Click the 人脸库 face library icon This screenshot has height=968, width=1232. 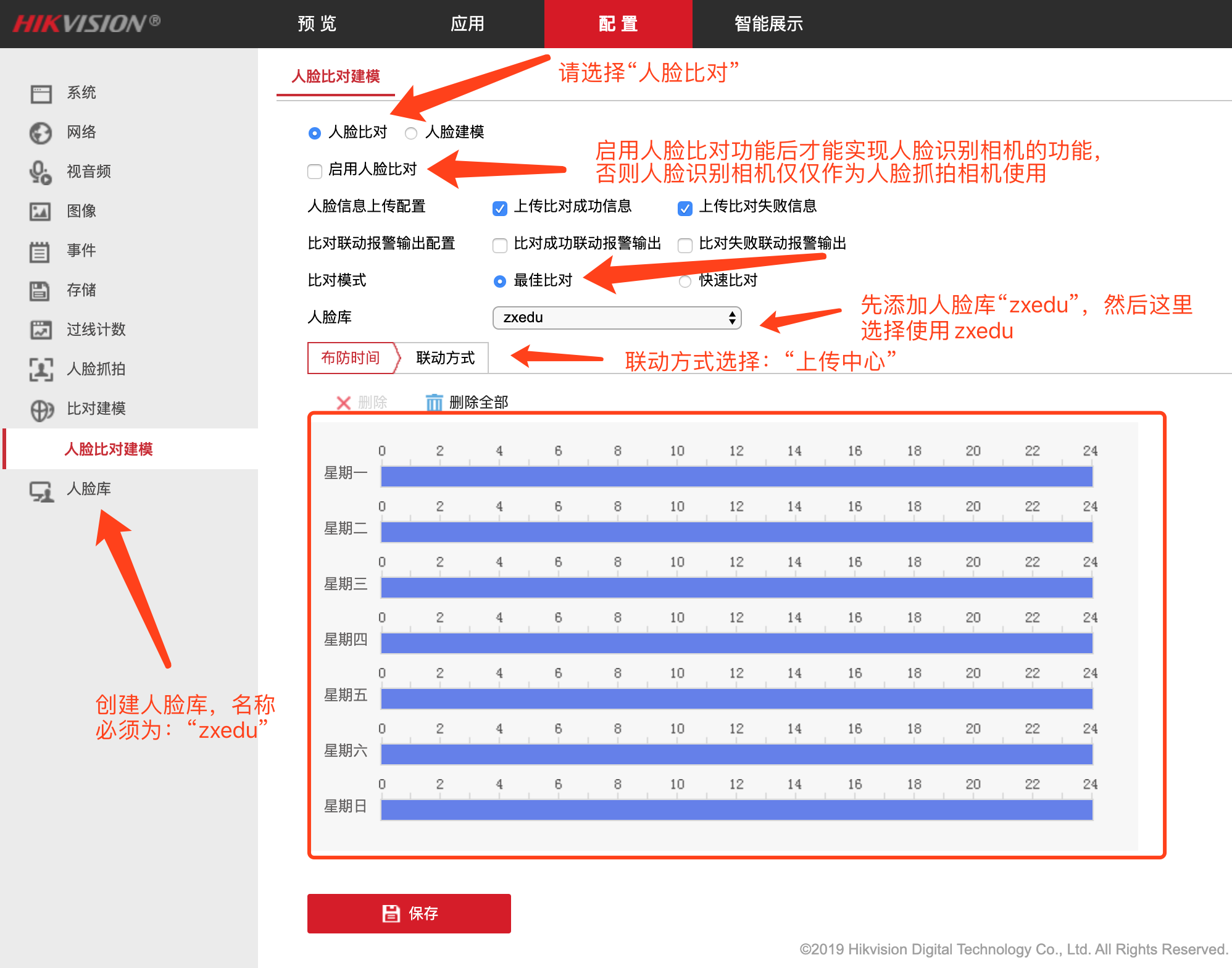[41, 491]
